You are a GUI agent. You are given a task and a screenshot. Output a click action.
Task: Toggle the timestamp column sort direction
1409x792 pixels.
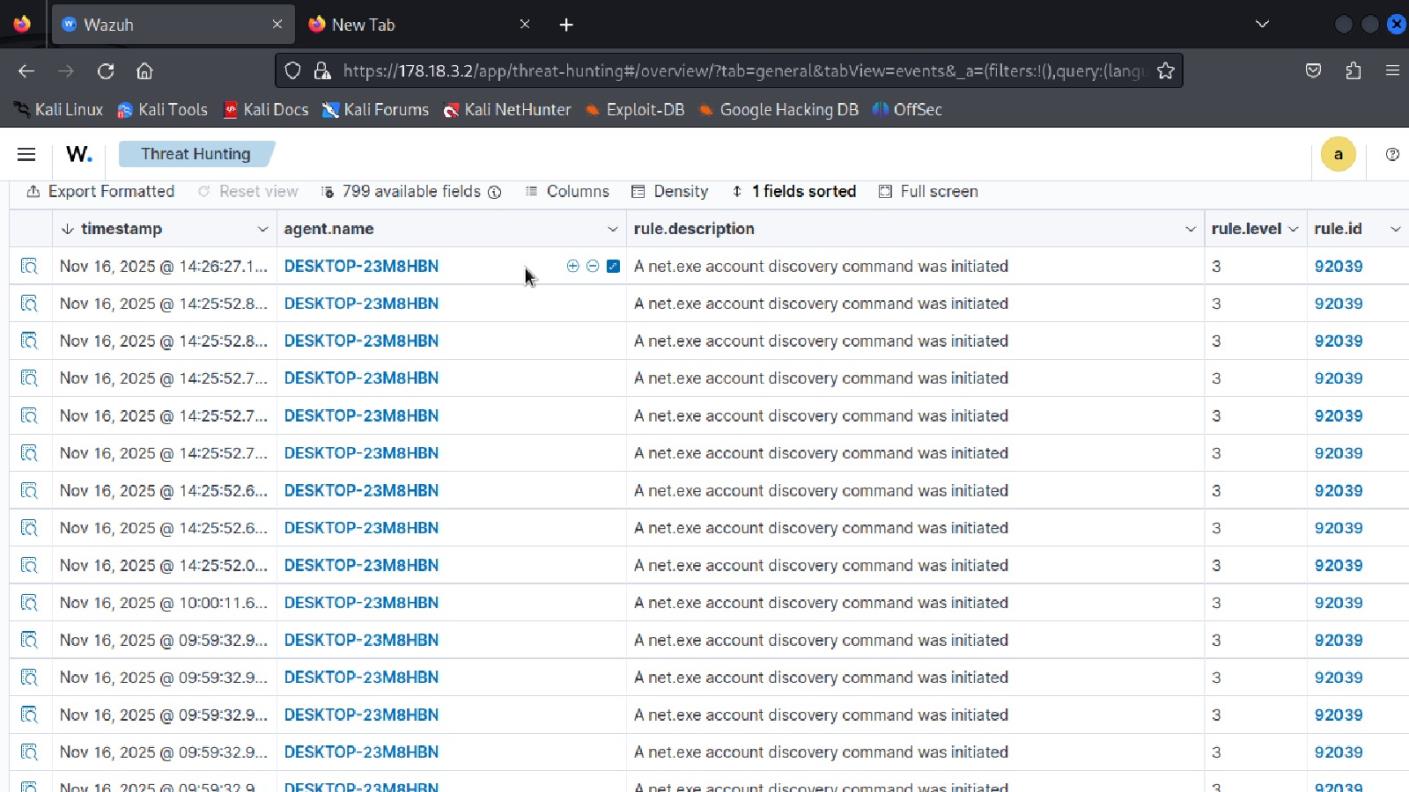67,228
